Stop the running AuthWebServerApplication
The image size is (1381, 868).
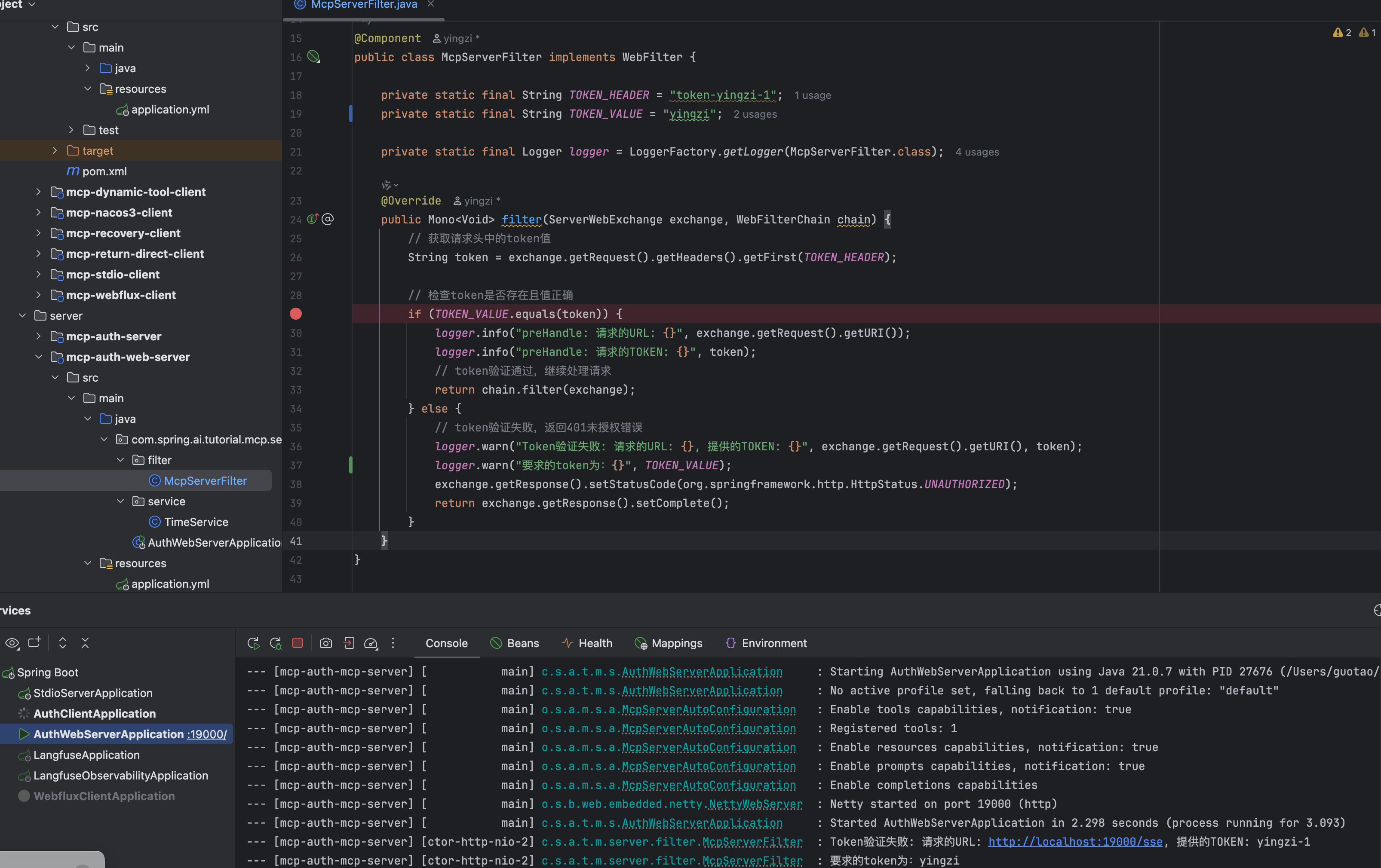[x=297, y=643]
